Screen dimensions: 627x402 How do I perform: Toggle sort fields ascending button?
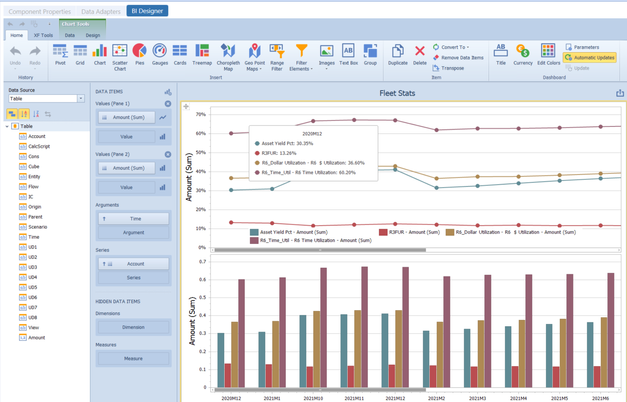tap(24, 114)
